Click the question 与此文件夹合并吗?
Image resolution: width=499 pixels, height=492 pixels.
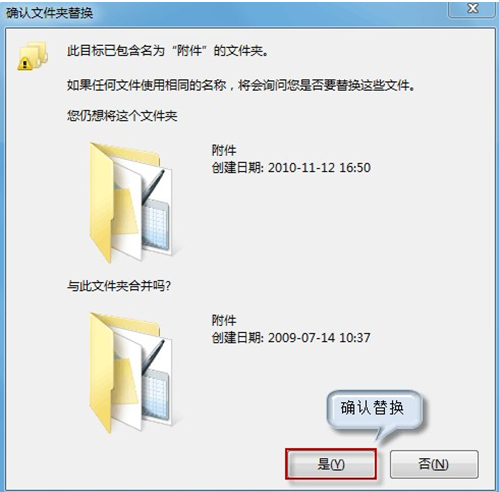pos(119,286)
